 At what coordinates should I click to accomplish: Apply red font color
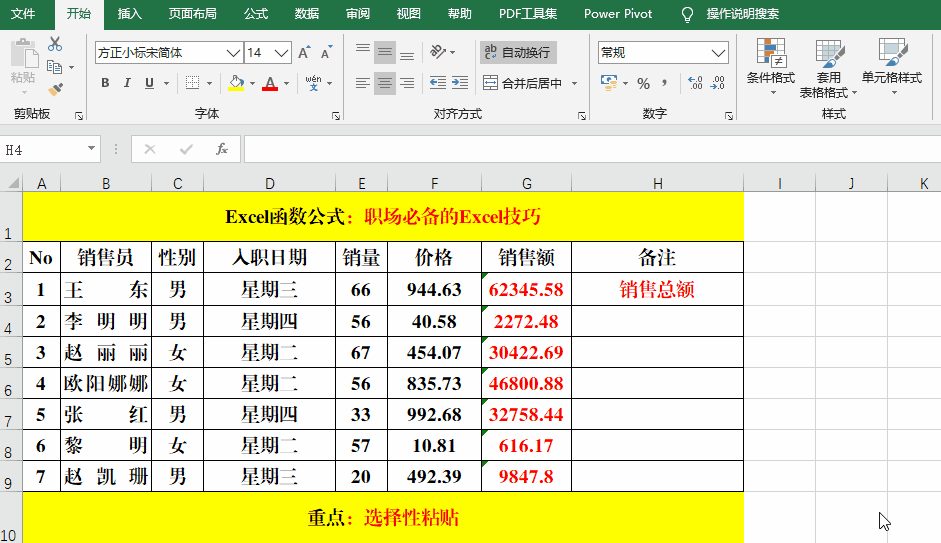[270, 83]
